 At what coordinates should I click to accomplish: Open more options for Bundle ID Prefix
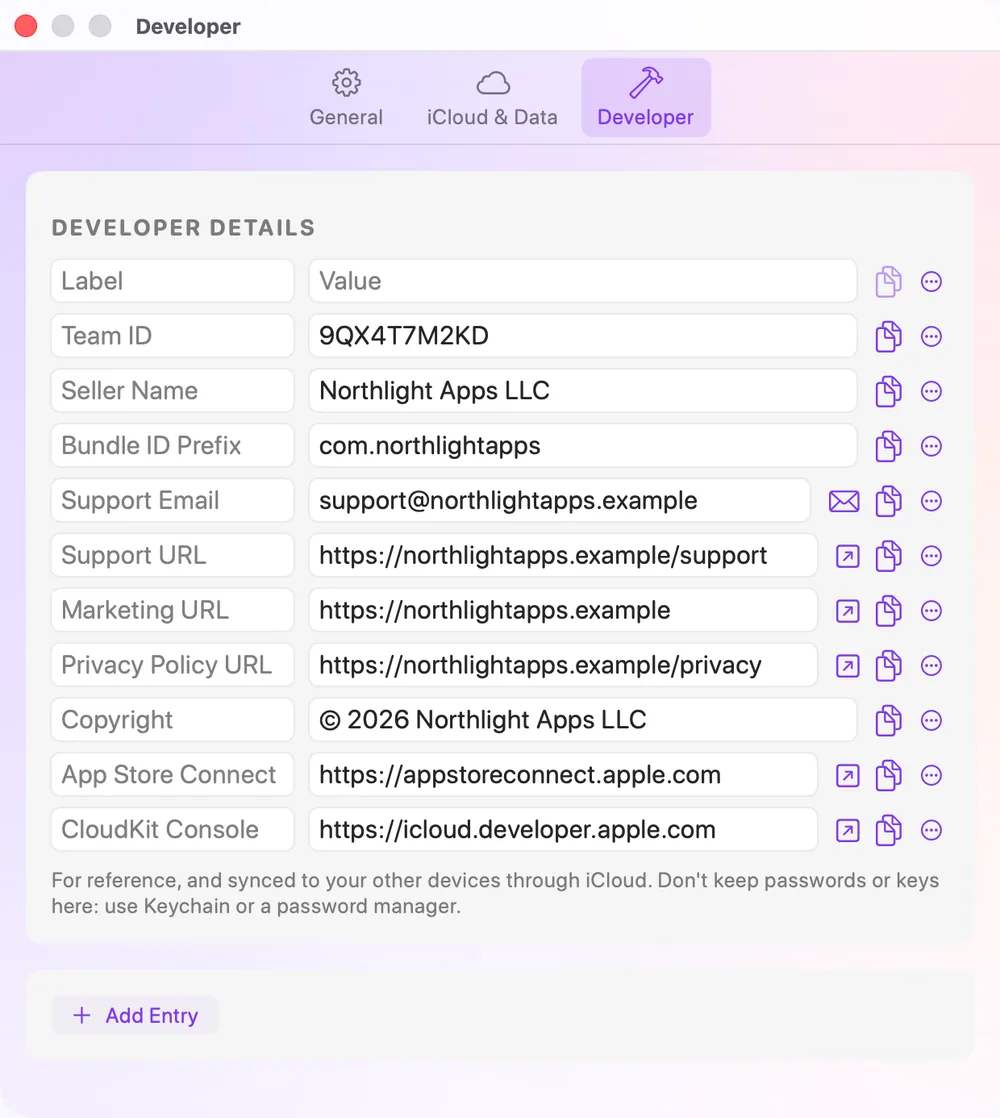[x=931, y=446]
